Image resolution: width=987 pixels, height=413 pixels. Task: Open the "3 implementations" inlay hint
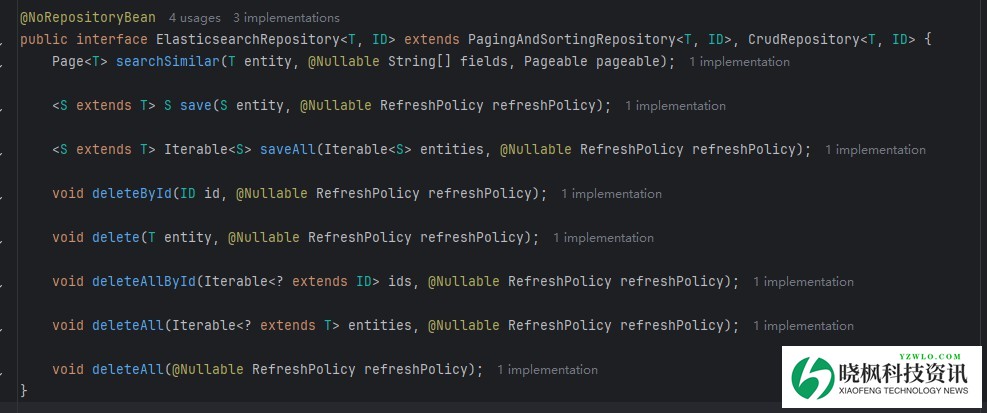286,18
